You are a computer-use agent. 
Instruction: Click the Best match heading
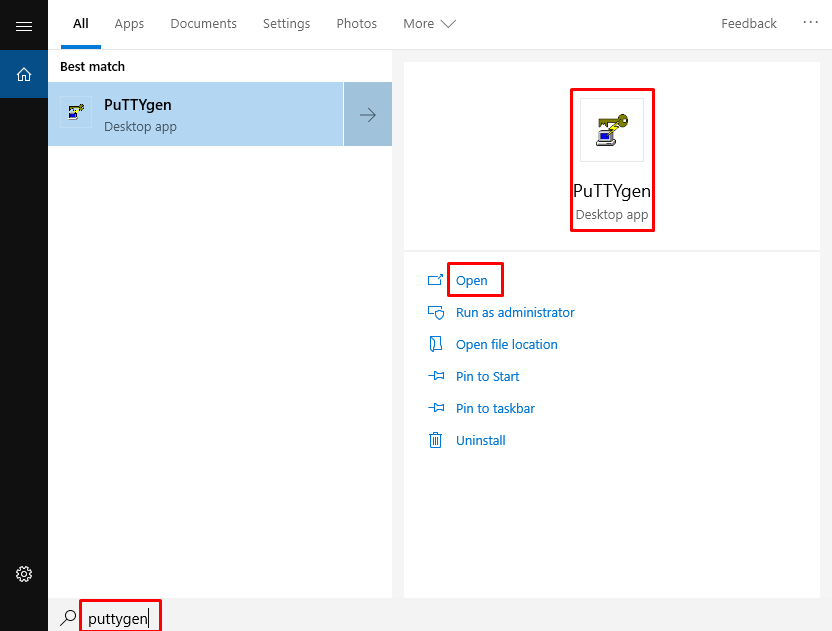(92, 67)
